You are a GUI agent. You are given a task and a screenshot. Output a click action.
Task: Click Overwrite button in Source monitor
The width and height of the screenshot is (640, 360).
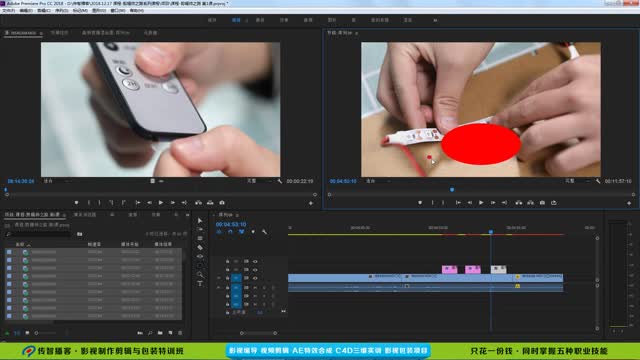pyautogui.click(x=210, y=202)
